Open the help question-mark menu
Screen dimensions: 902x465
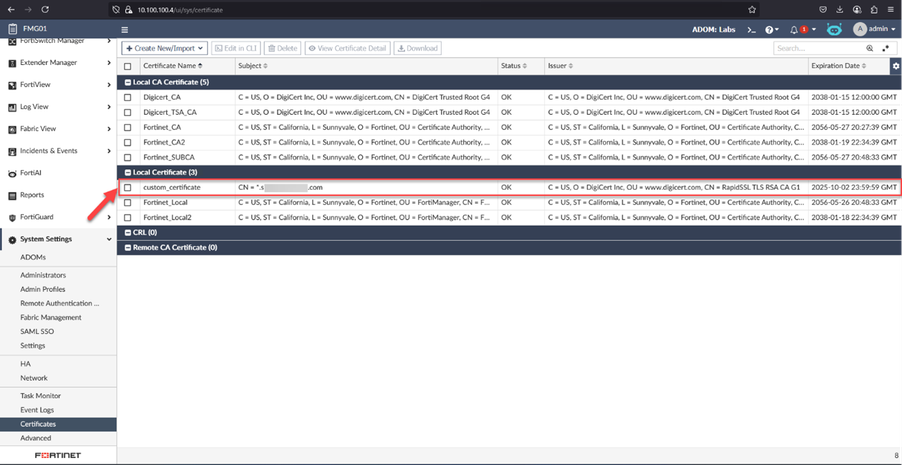coord(771,29)
